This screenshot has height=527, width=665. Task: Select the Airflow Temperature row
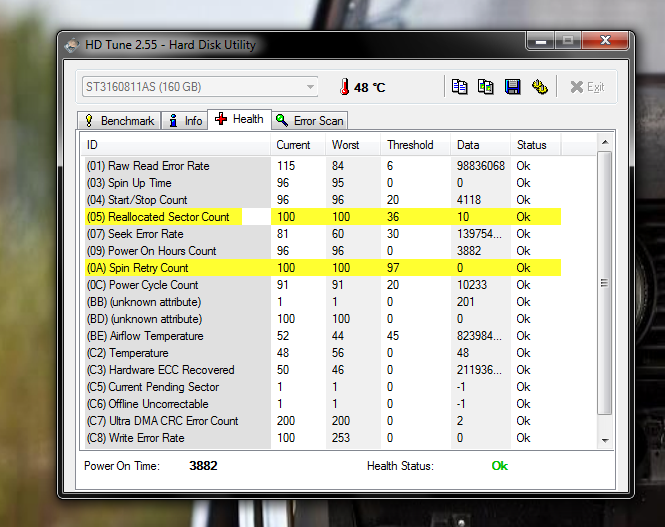coord(321,336)
